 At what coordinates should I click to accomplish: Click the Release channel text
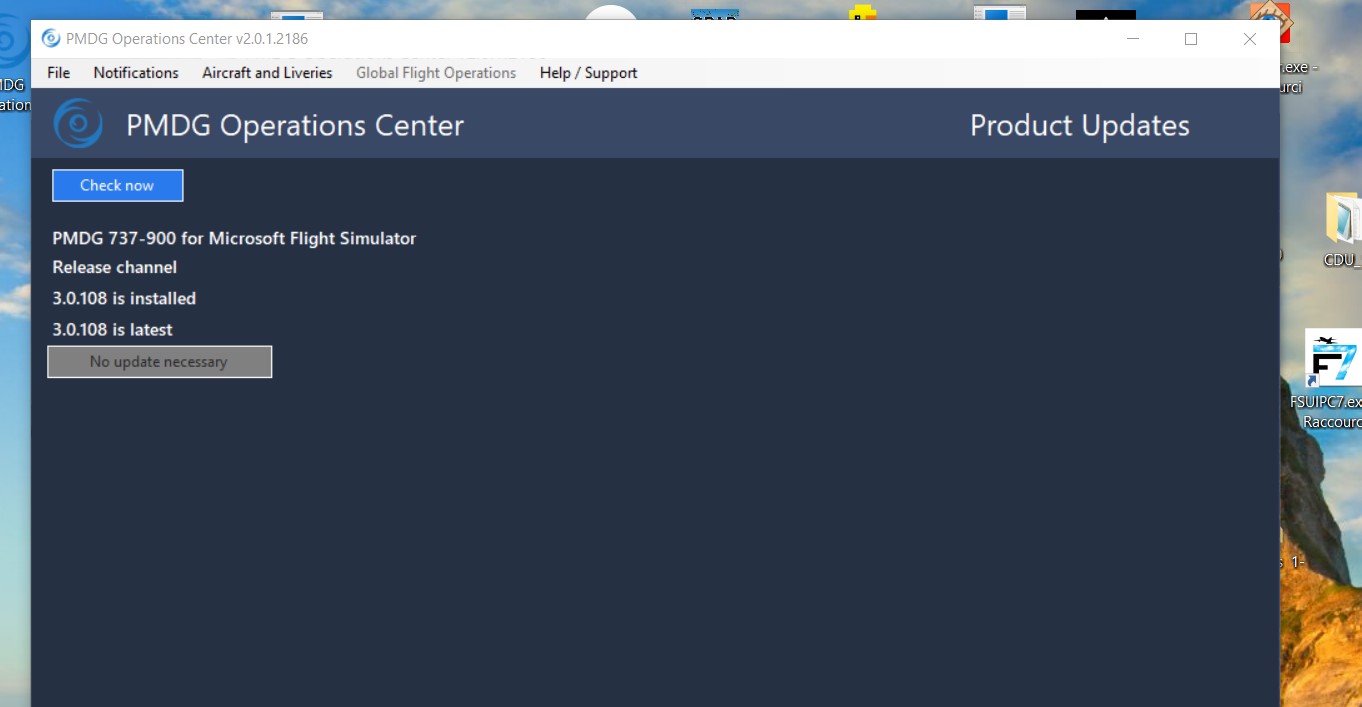[x=115, y=267]
